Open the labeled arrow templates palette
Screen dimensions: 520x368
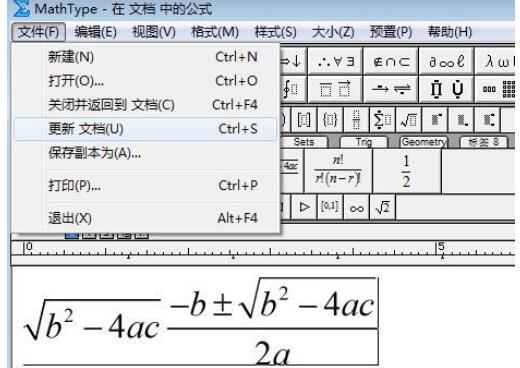click(x=391, y=89)
